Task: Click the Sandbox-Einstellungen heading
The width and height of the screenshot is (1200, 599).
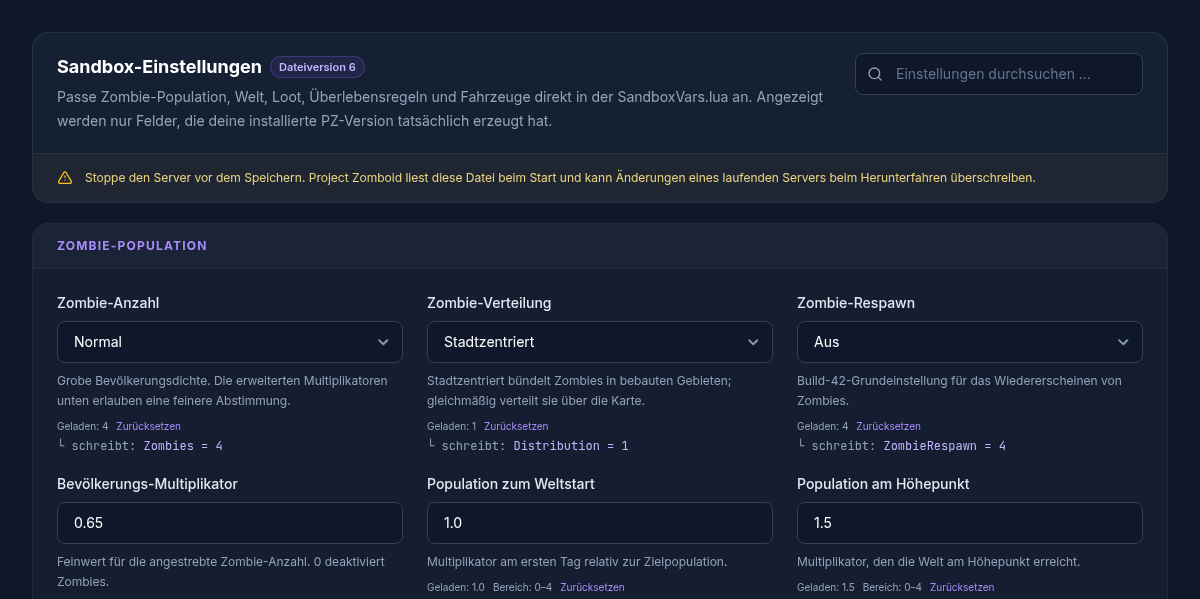Action: (x=159, y=67)
